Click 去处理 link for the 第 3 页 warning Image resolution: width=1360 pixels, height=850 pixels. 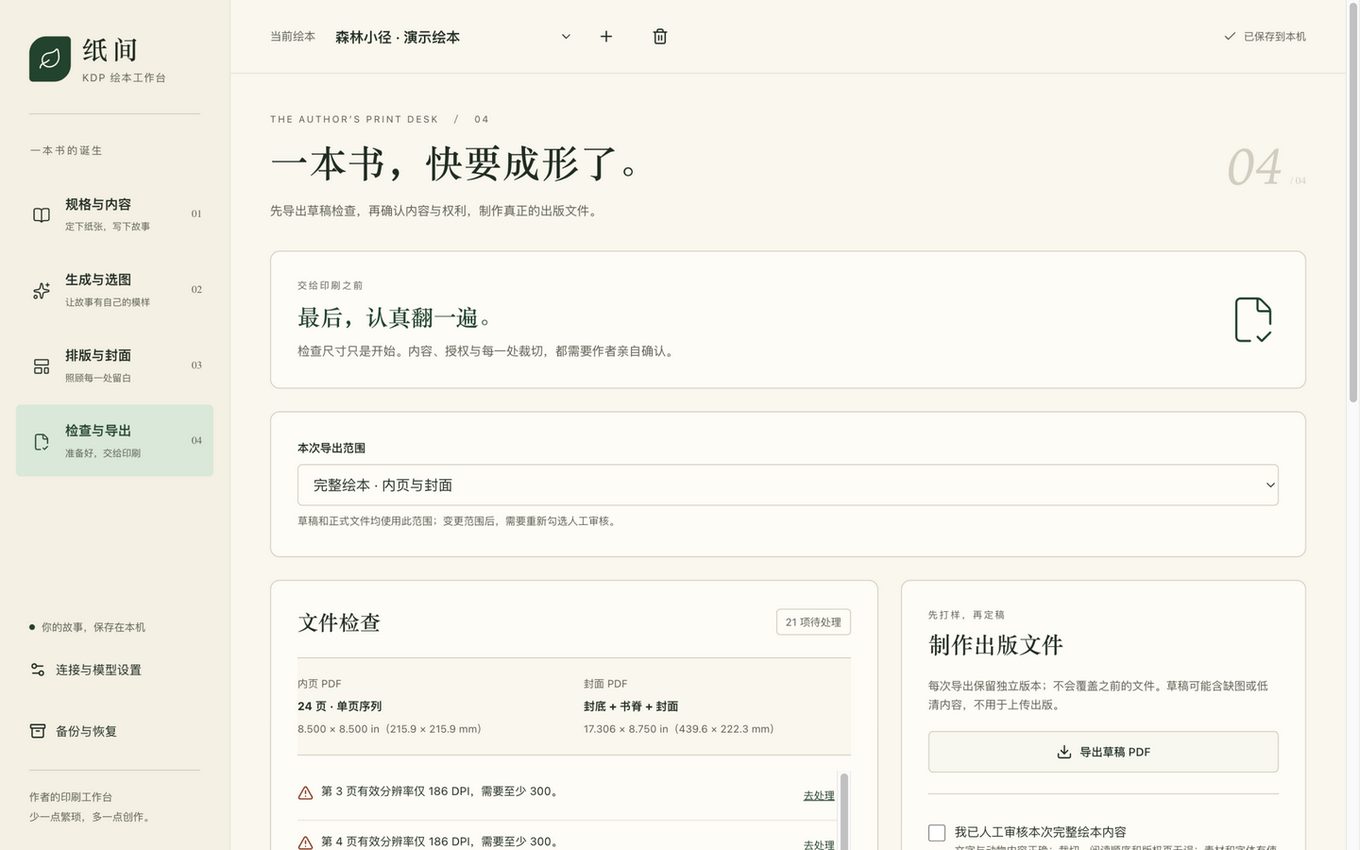click(819, 796)
